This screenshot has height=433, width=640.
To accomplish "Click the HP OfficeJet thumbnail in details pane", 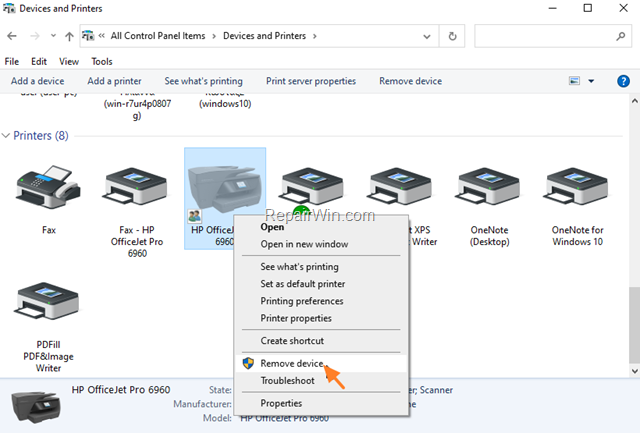I will click(x=36, y=406).
